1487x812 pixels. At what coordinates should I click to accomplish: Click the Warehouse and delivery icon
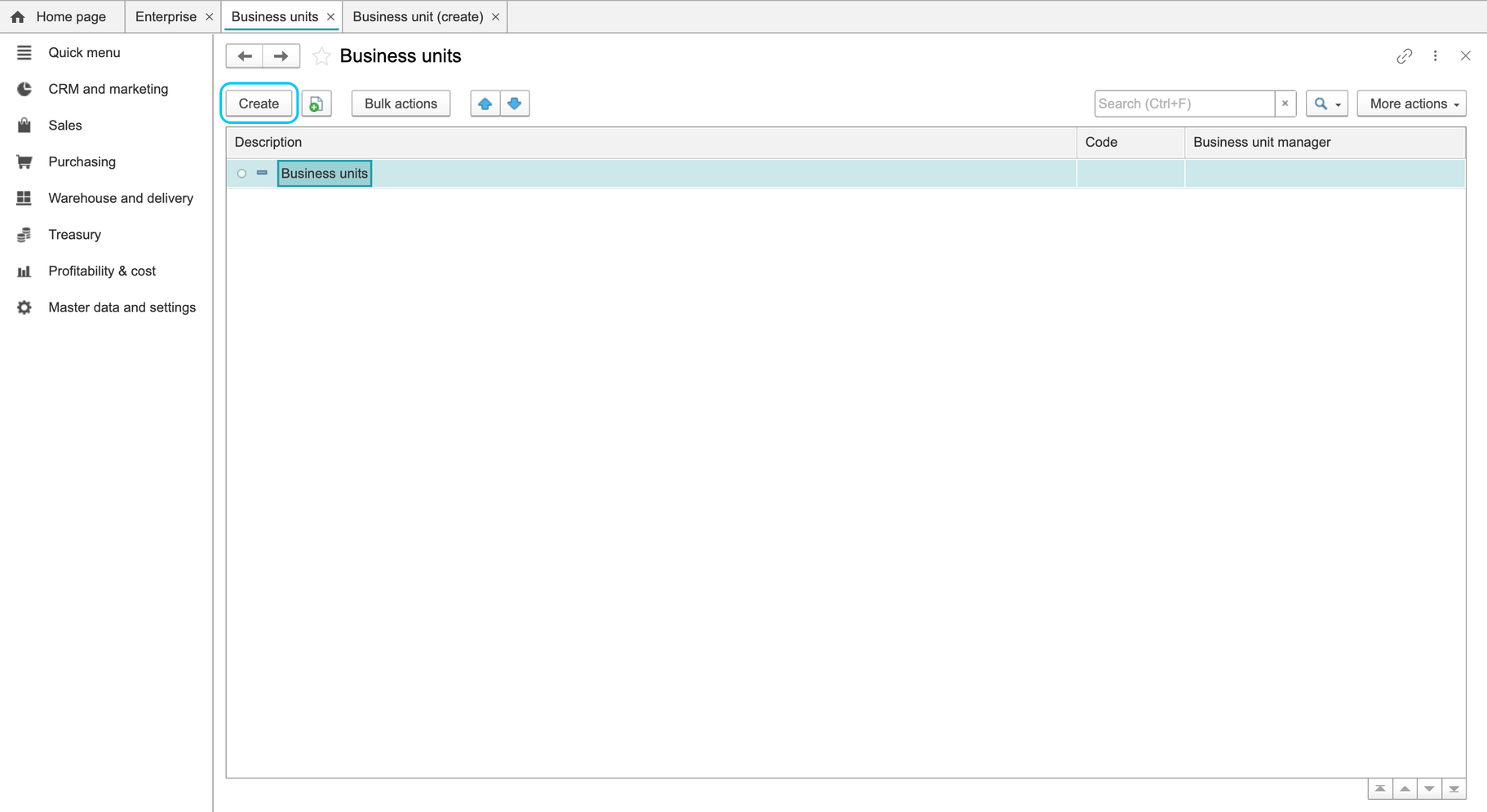click(24, 198)
